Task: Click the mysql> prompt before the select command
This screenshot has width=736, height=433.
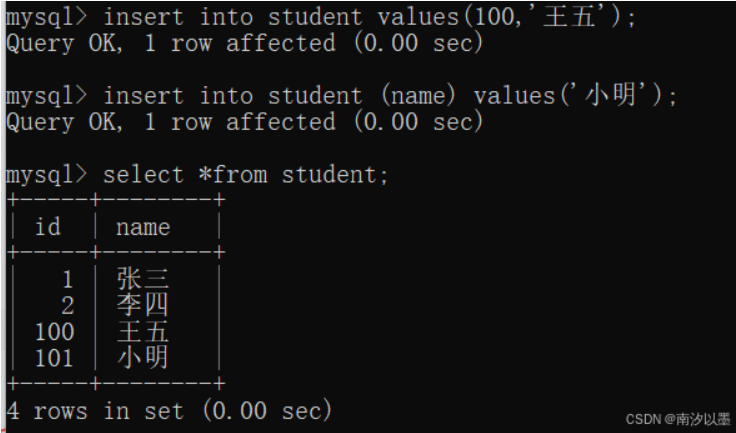Action: tap(45, 174)
